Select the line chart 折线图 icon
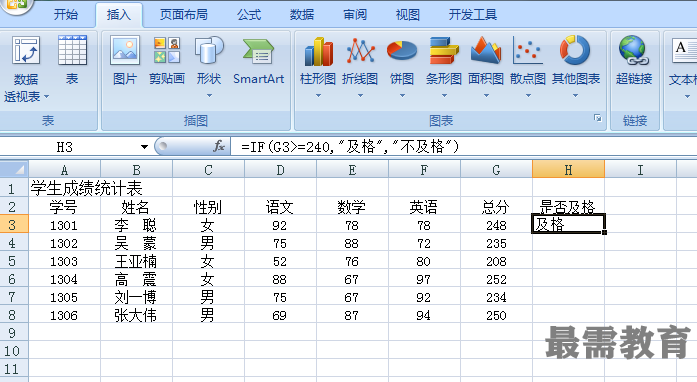Viewport: 697px width, 382px height. (360, 51)
